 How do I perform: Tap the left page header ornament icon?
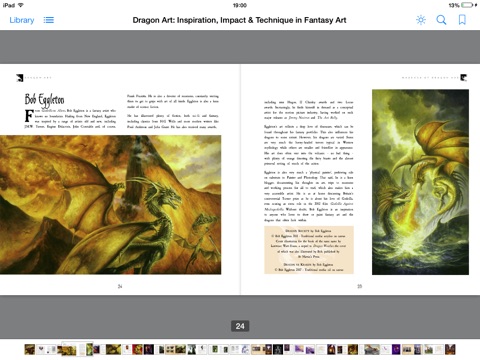[20, 78]
